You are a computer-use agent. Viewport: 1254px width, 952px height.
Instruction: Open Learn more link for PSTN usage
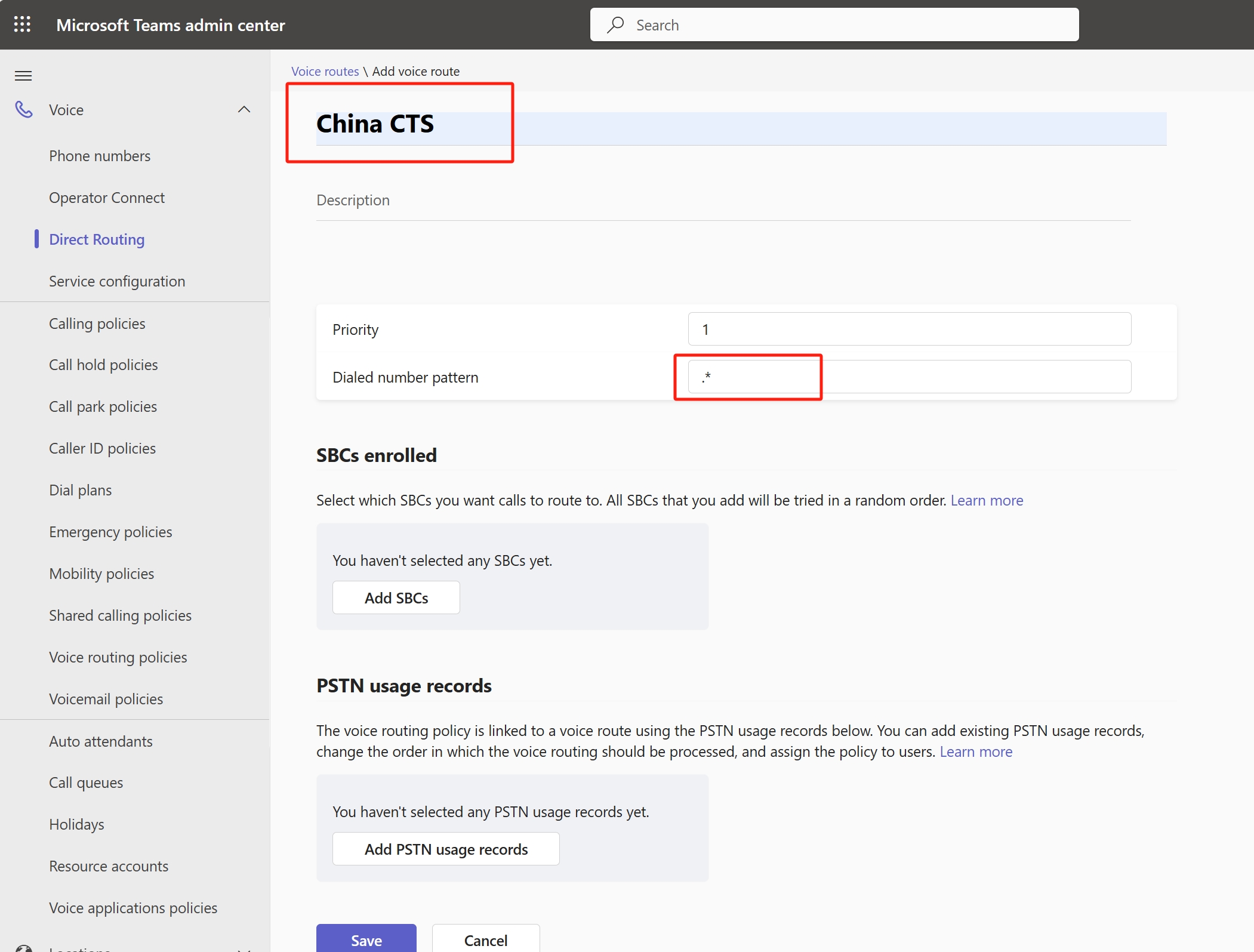tap(976, 751)
